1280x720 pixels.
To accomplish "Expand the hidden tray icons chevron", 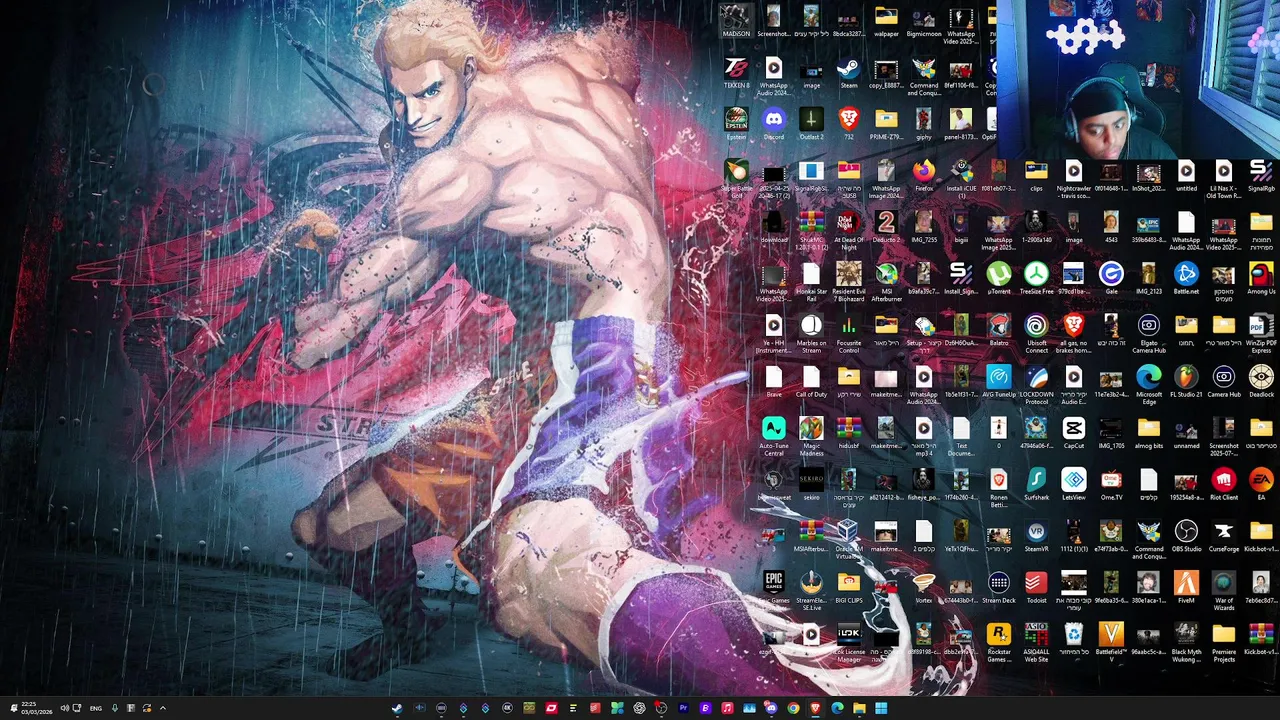I will point(162,708).
